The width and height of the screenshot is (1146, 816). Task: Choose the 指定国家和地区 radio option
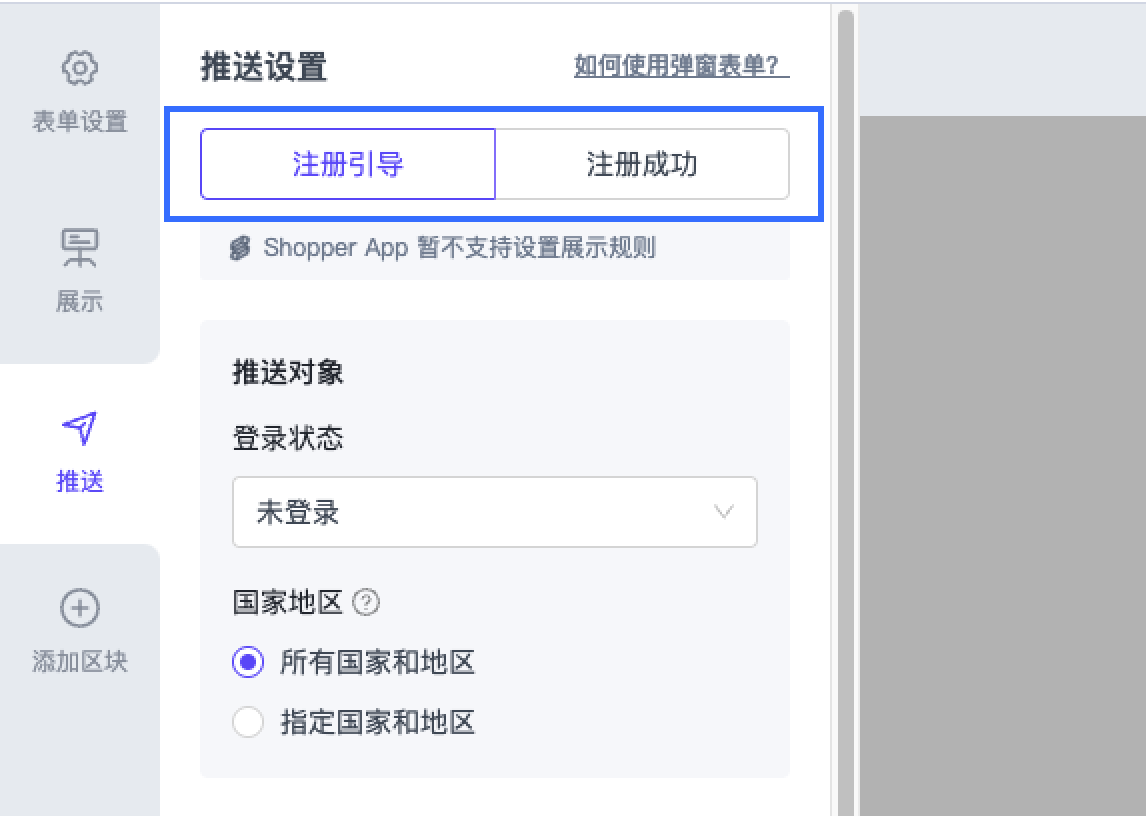248,722
